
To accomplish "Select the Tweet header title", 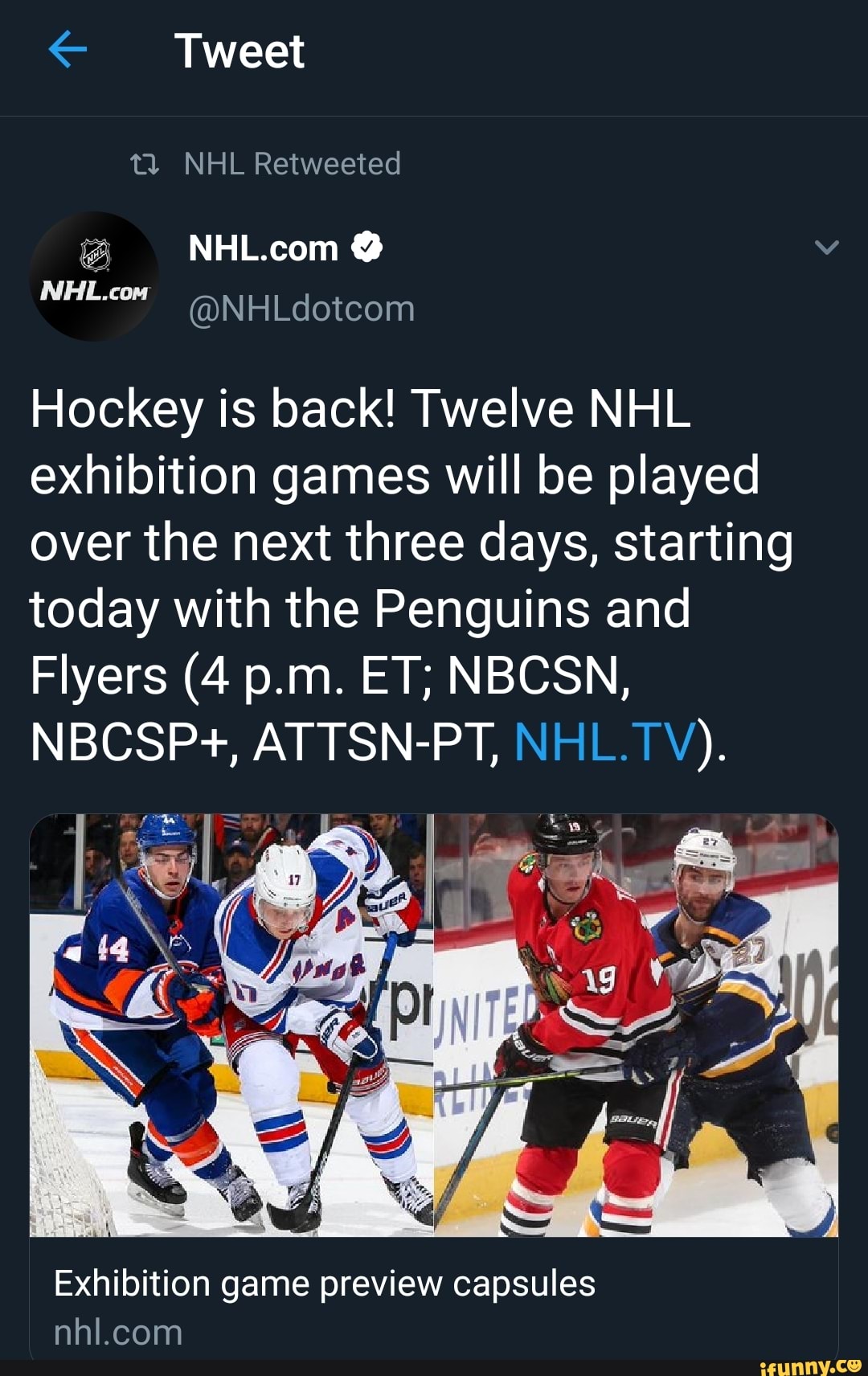I will pyautogui.click(x=240, y=51).
